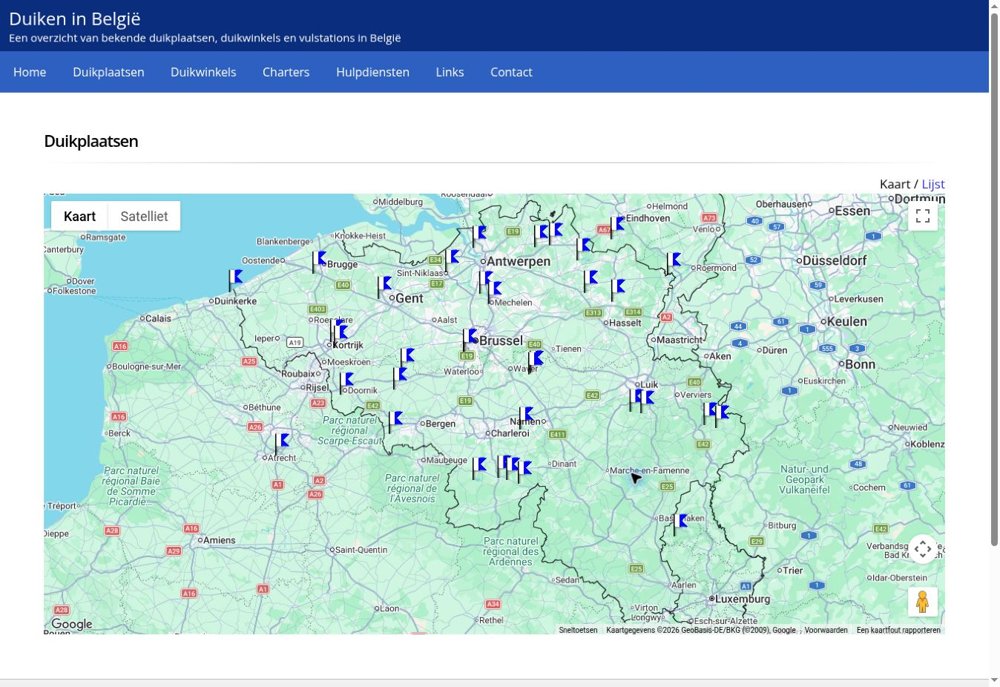Select the dive flag near Duinkerke coast
Viewport: 1000px width, 687px height.
click(x=235, y=280)
